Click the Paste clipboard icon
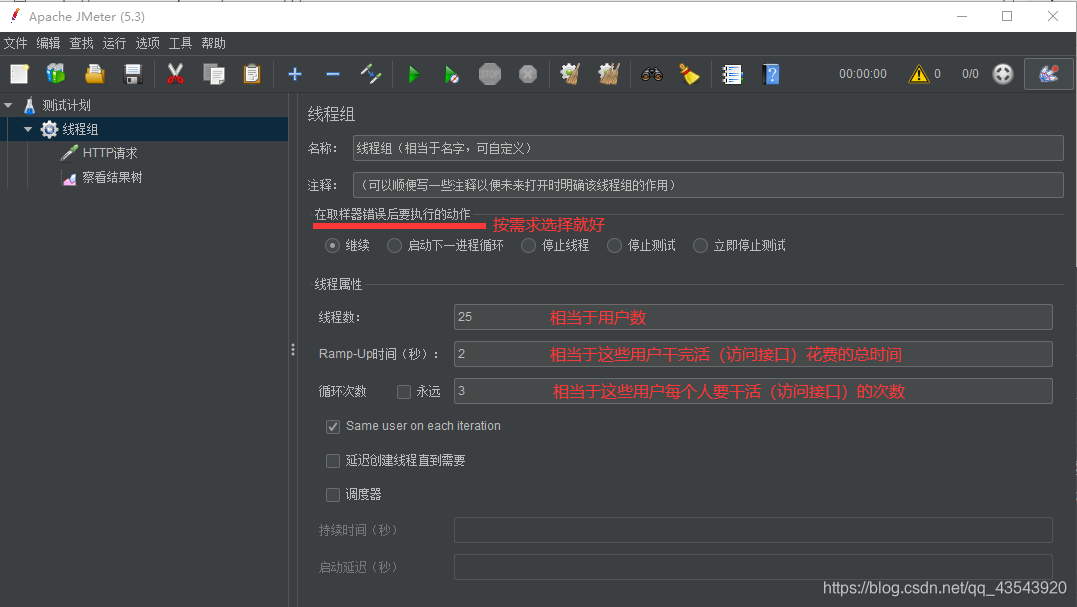Viewport: 1077px width, 607px height. point(252,74)
